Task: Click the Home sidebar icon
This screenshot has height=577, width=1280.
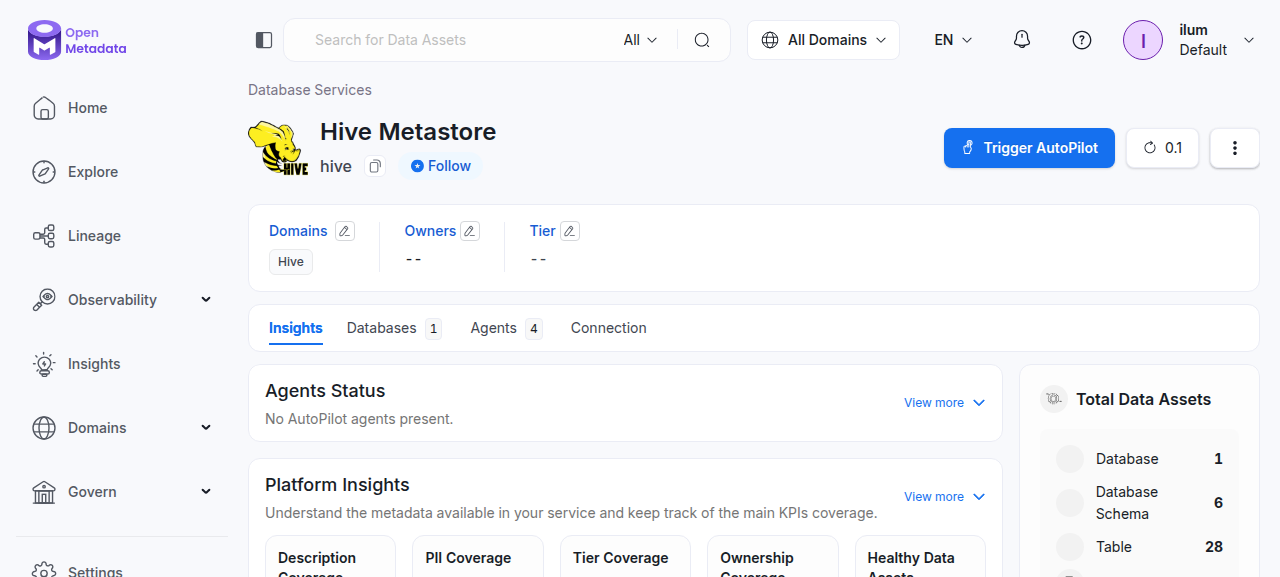Action: pos(44,108)
